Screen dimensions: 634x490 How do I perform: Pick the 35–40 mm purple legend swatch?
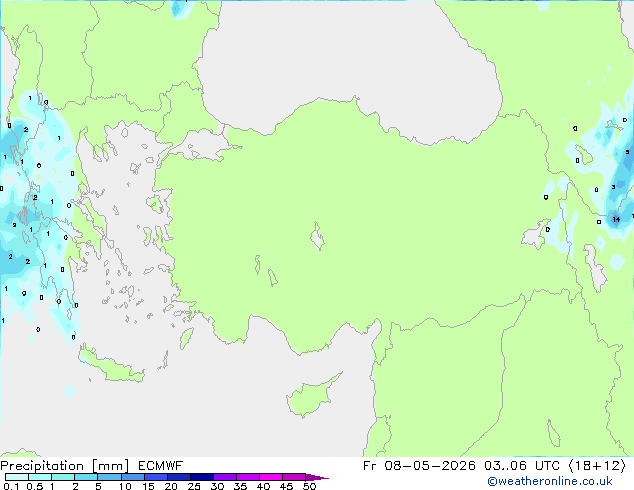(248, 477)
